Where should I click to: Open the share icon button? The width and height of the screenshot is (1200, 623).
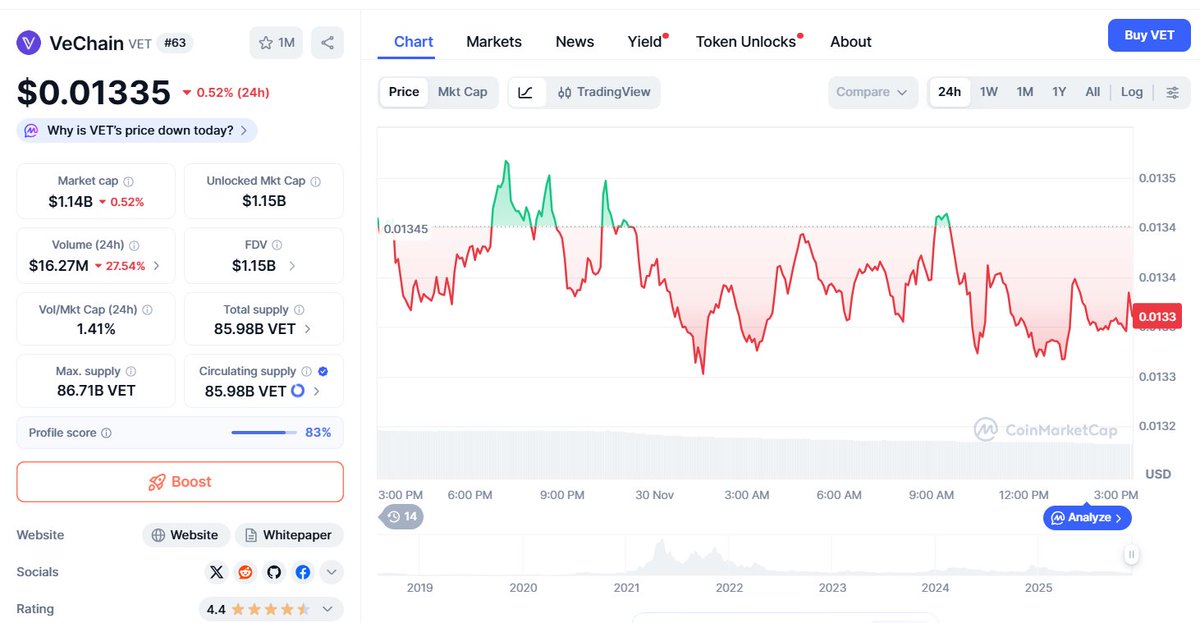point(327,43)
